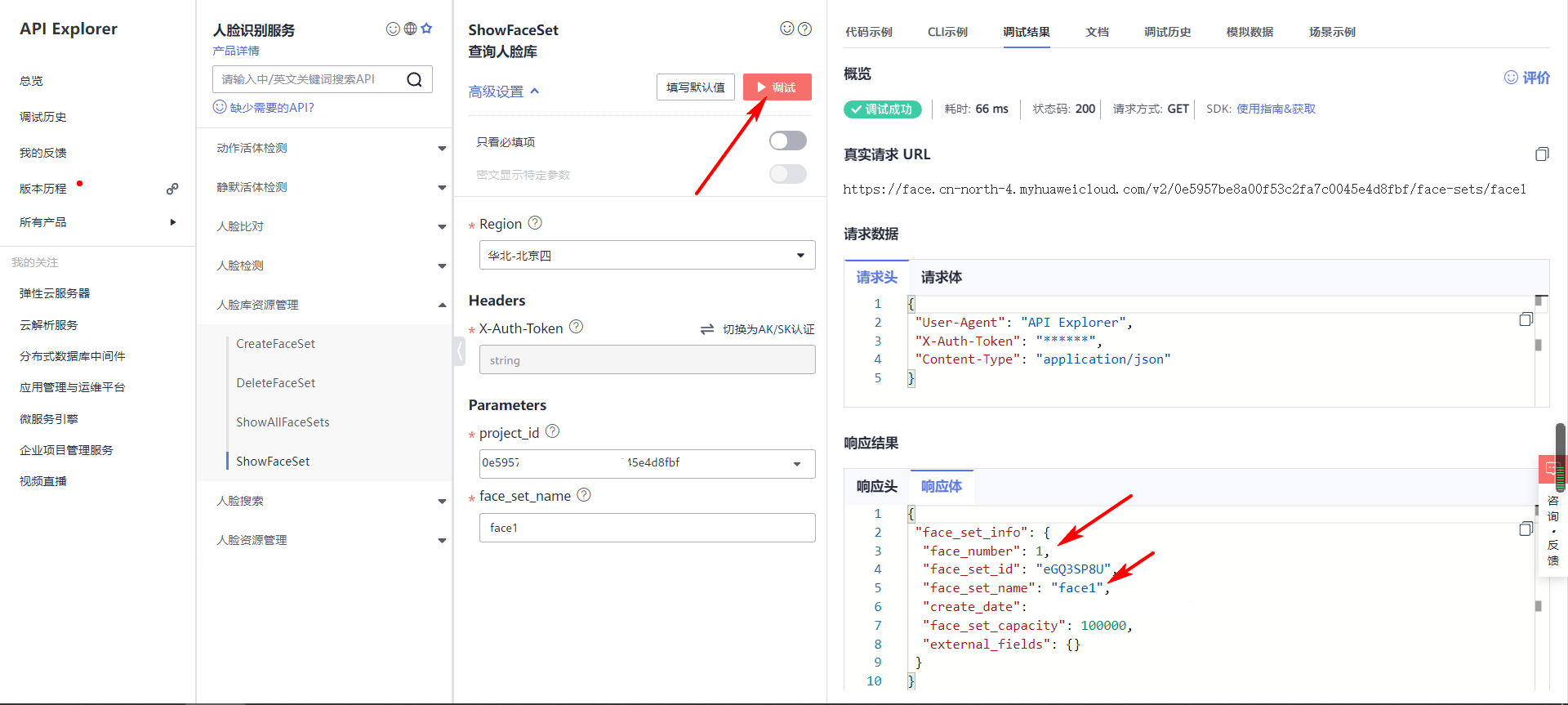Screen dimensions: 1568x705
Task: Click the link icon beside 版本历程
Action: click(x=172, y=189)
